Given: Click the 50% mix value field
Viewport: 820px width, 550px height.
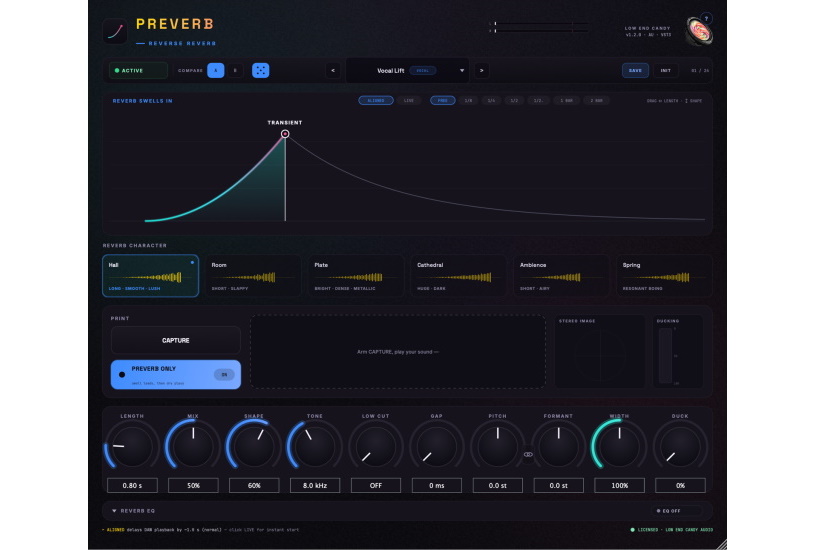Looking at the screenshot, I should click(x=193, y=485).
